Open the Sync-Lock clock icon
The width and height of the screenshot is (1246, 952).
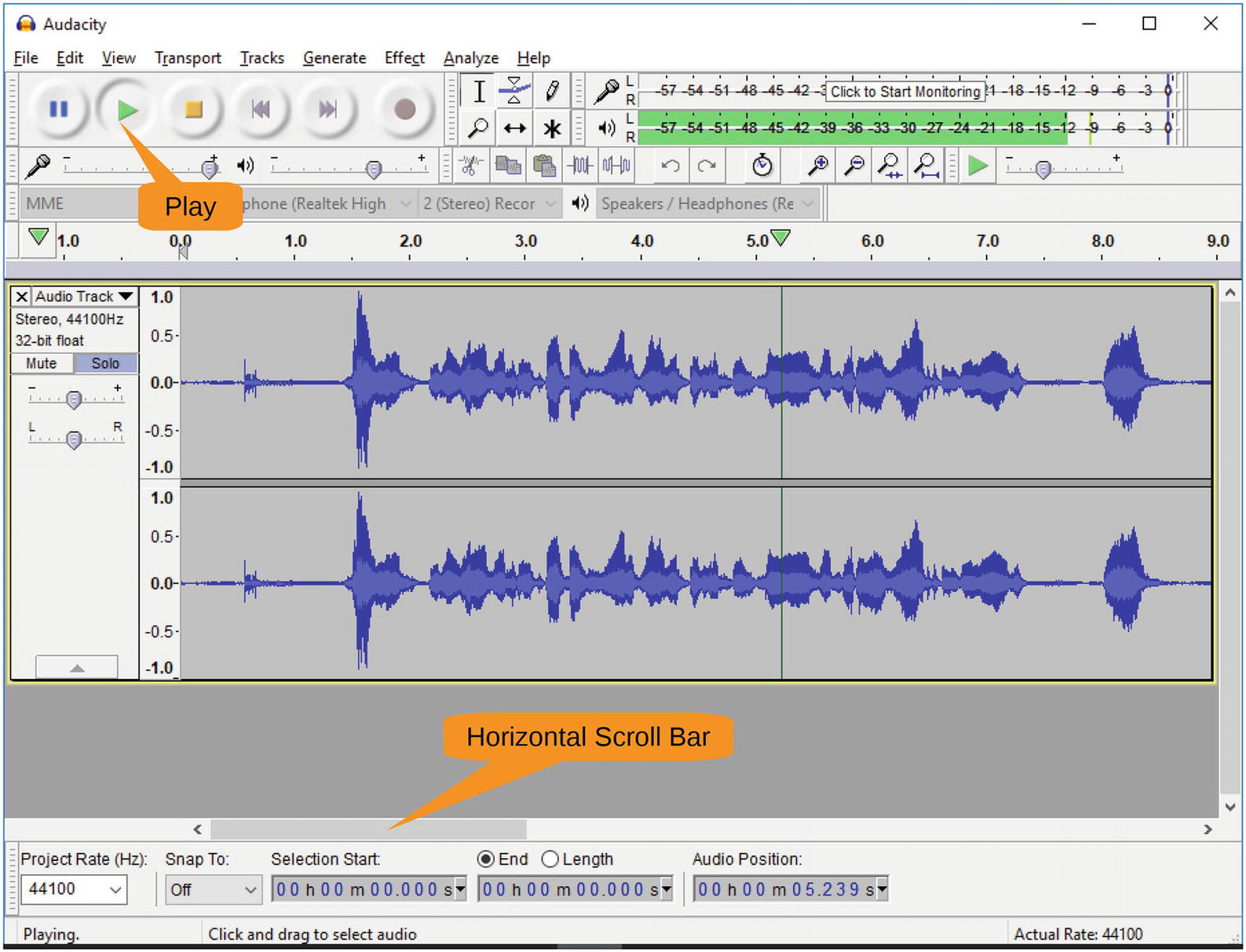coord(762,166)
